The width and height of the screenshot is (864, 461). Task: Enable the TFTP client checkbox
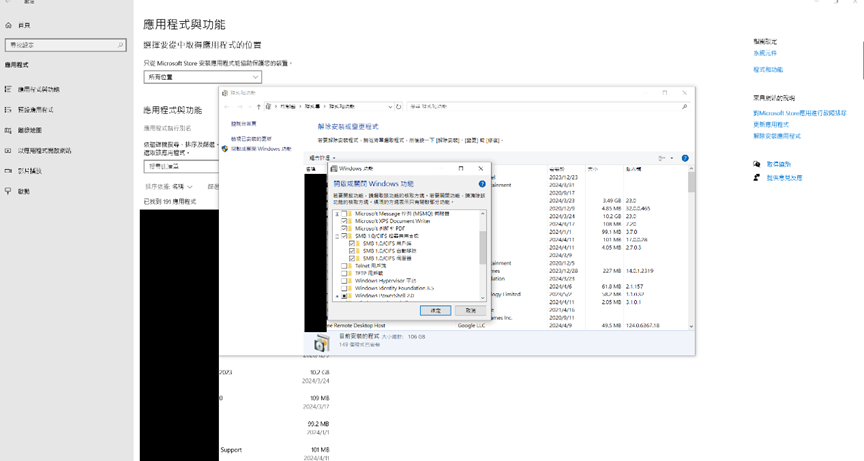pos(344,273)
